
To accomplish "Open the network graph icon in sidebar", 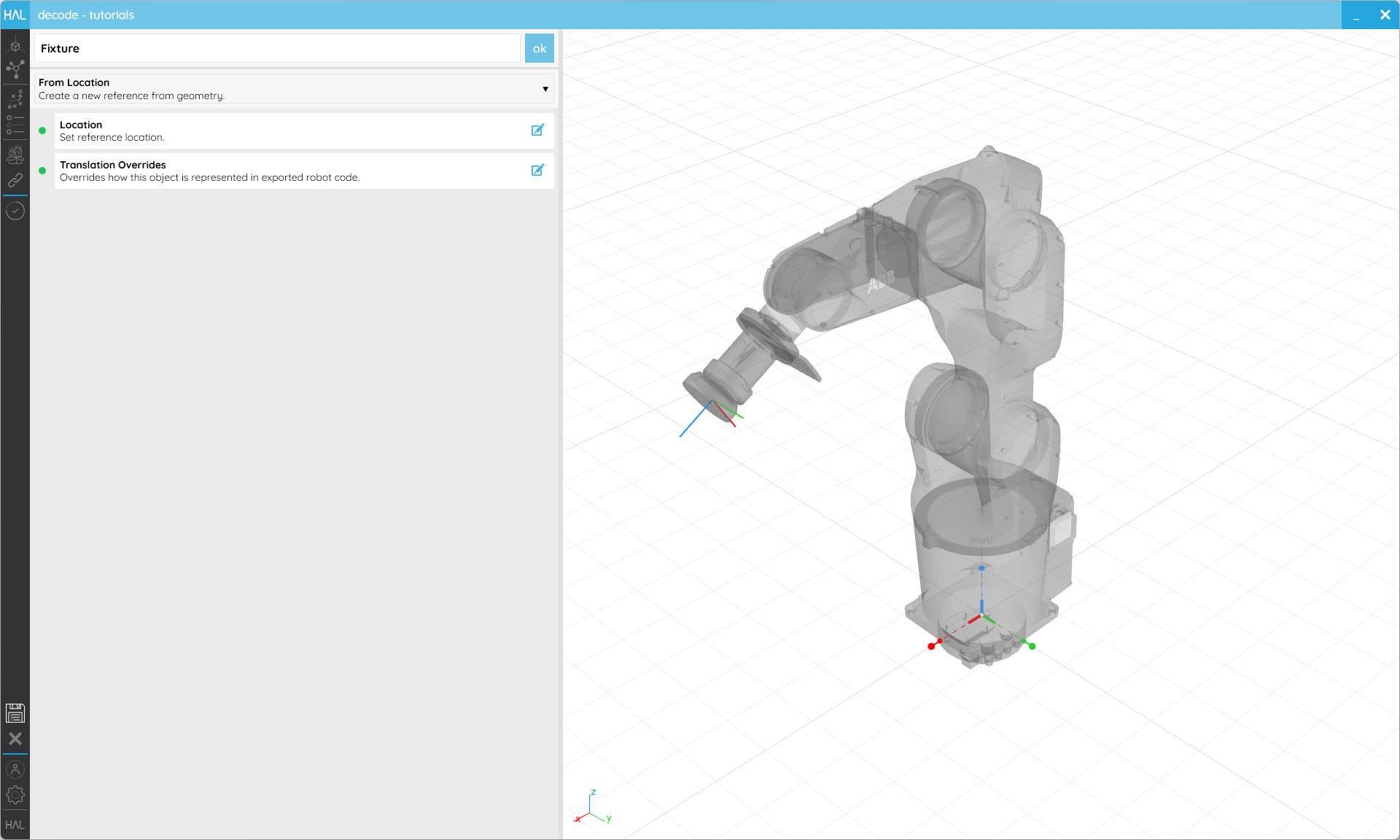I will [x=15, y=69].
